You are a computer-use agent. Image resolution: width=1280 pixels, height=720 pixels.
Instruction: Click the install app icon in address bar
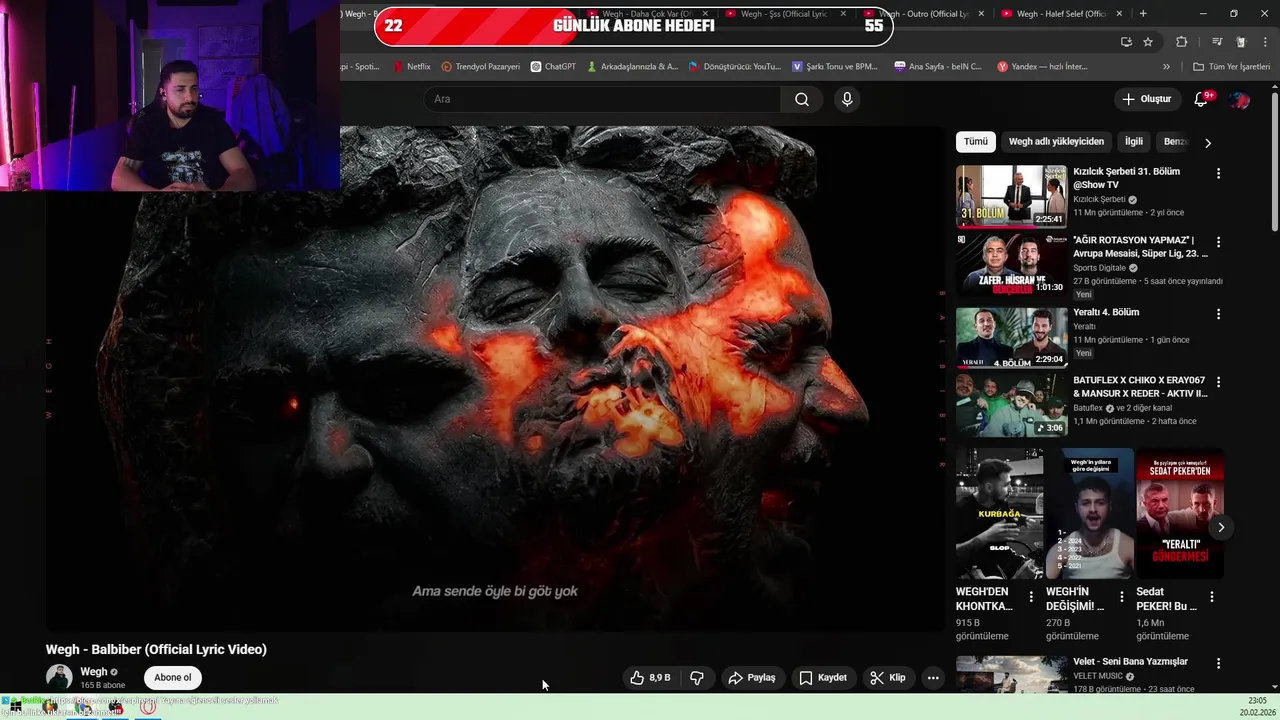click(1126, 42)
